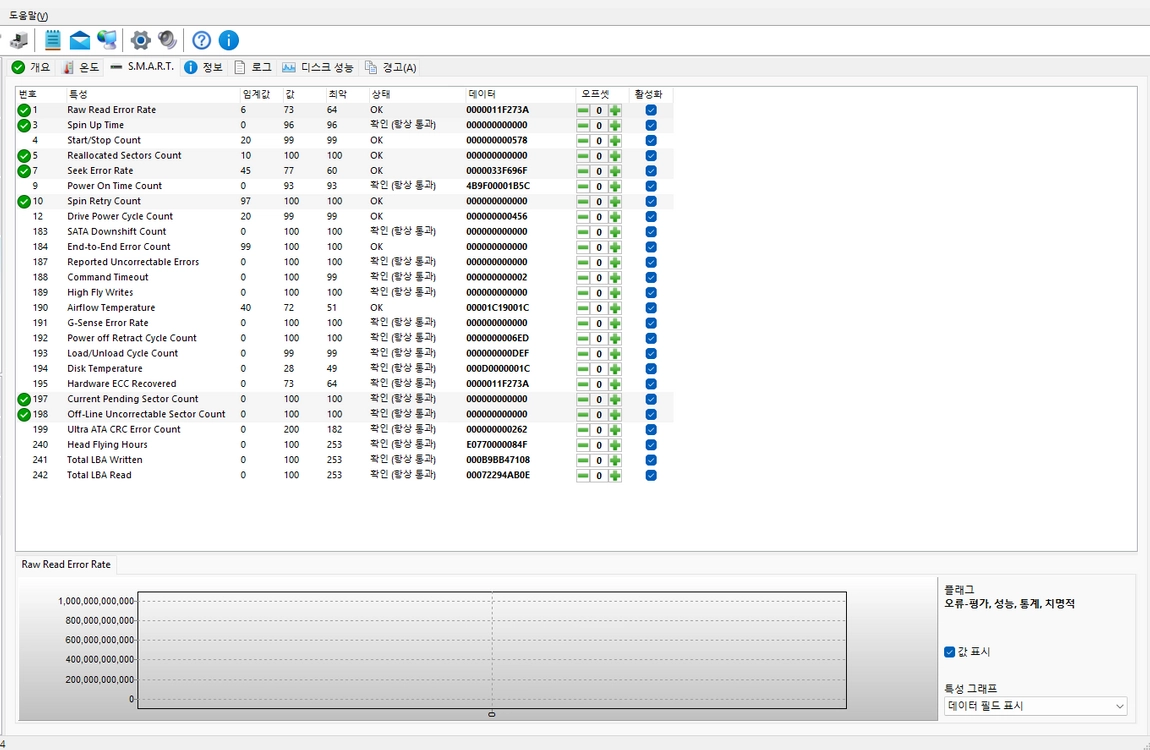The width and height of the screenshot is (1150, 750).
Task: Click the minus icon for Total LBA Written
Action: (x=583, y=460)
